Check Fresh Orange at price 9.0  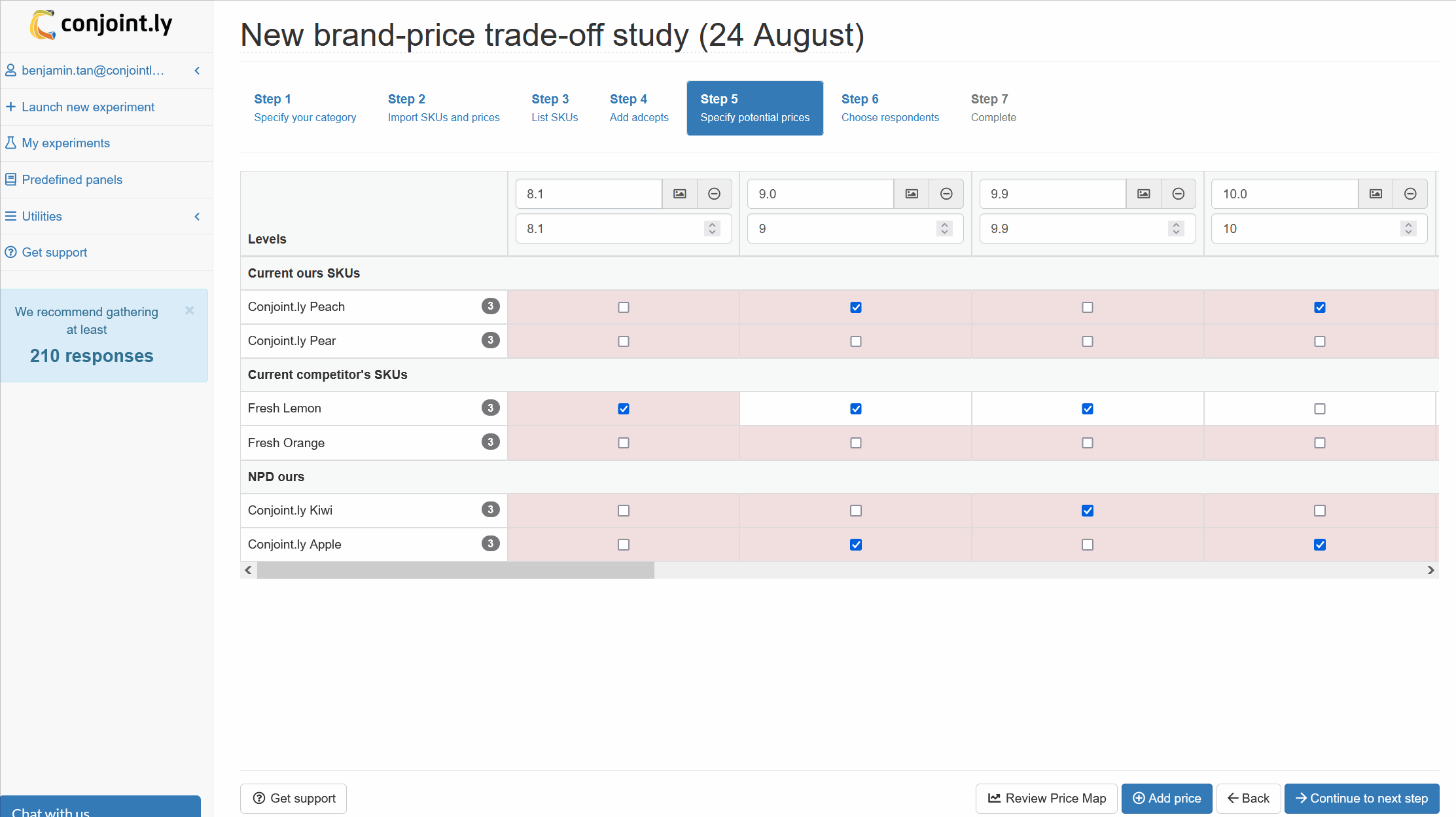pos(856,443)
